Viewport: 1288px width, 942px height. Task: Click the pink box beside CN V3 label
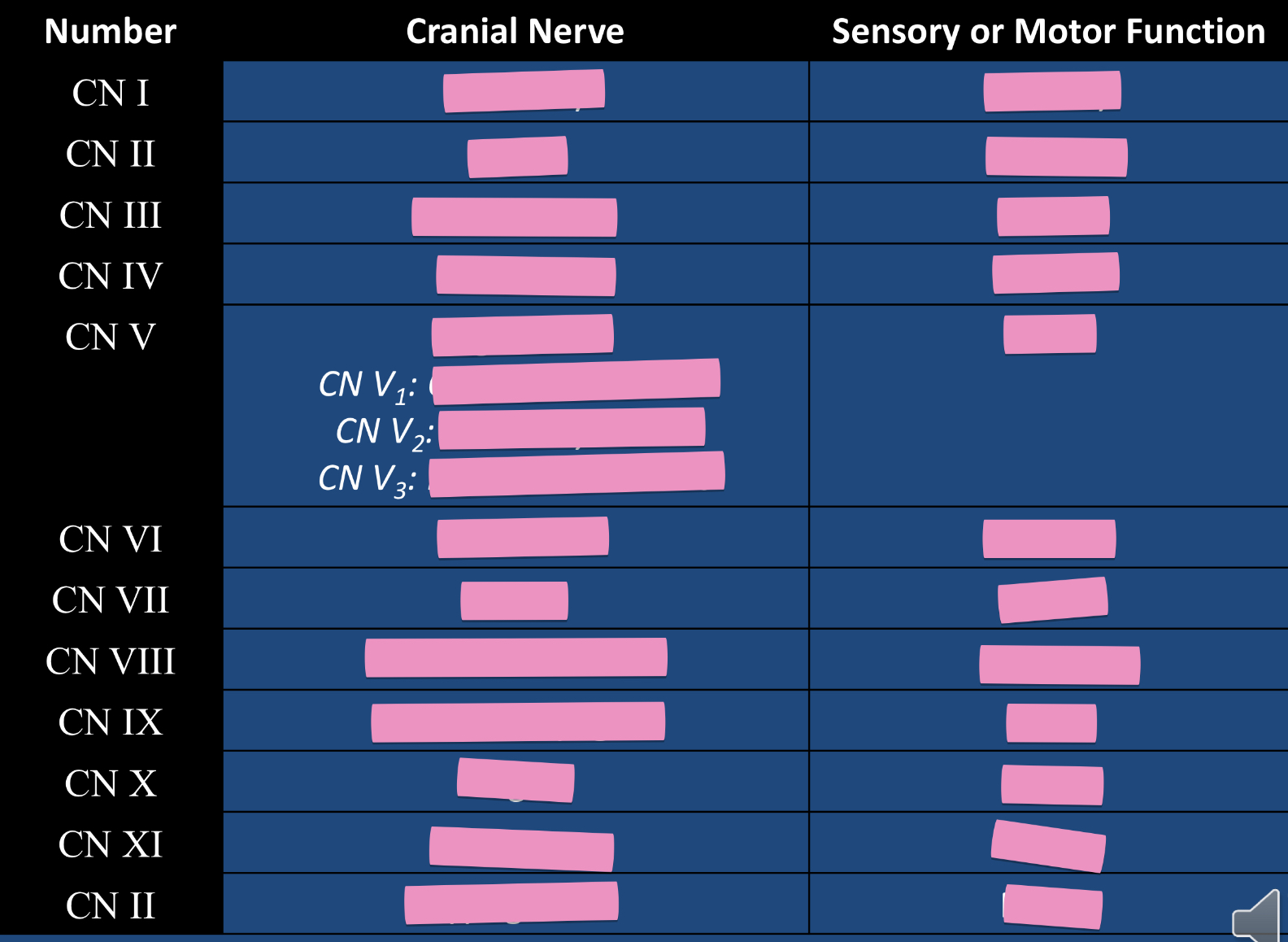coord(577,474)
